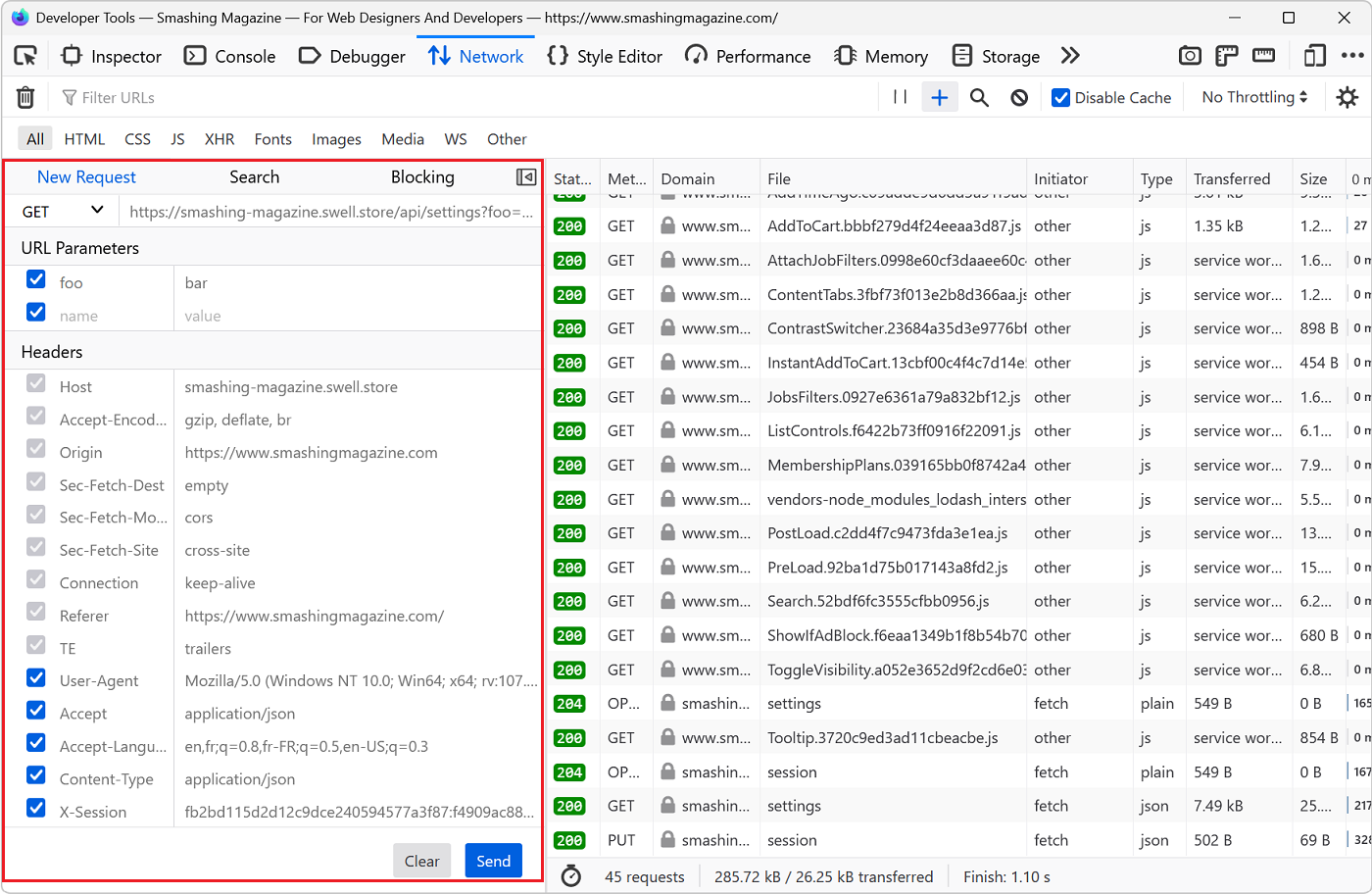Uncheck the X-Session header

coord(36,809)
